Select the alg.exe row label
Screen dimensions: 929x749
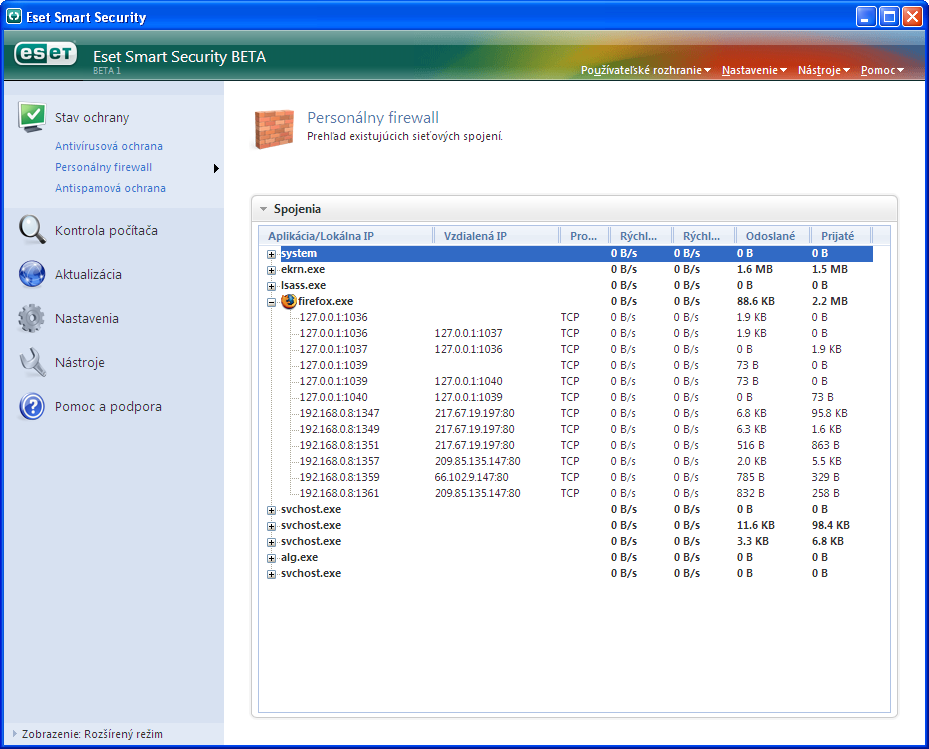tap(299, 557)
